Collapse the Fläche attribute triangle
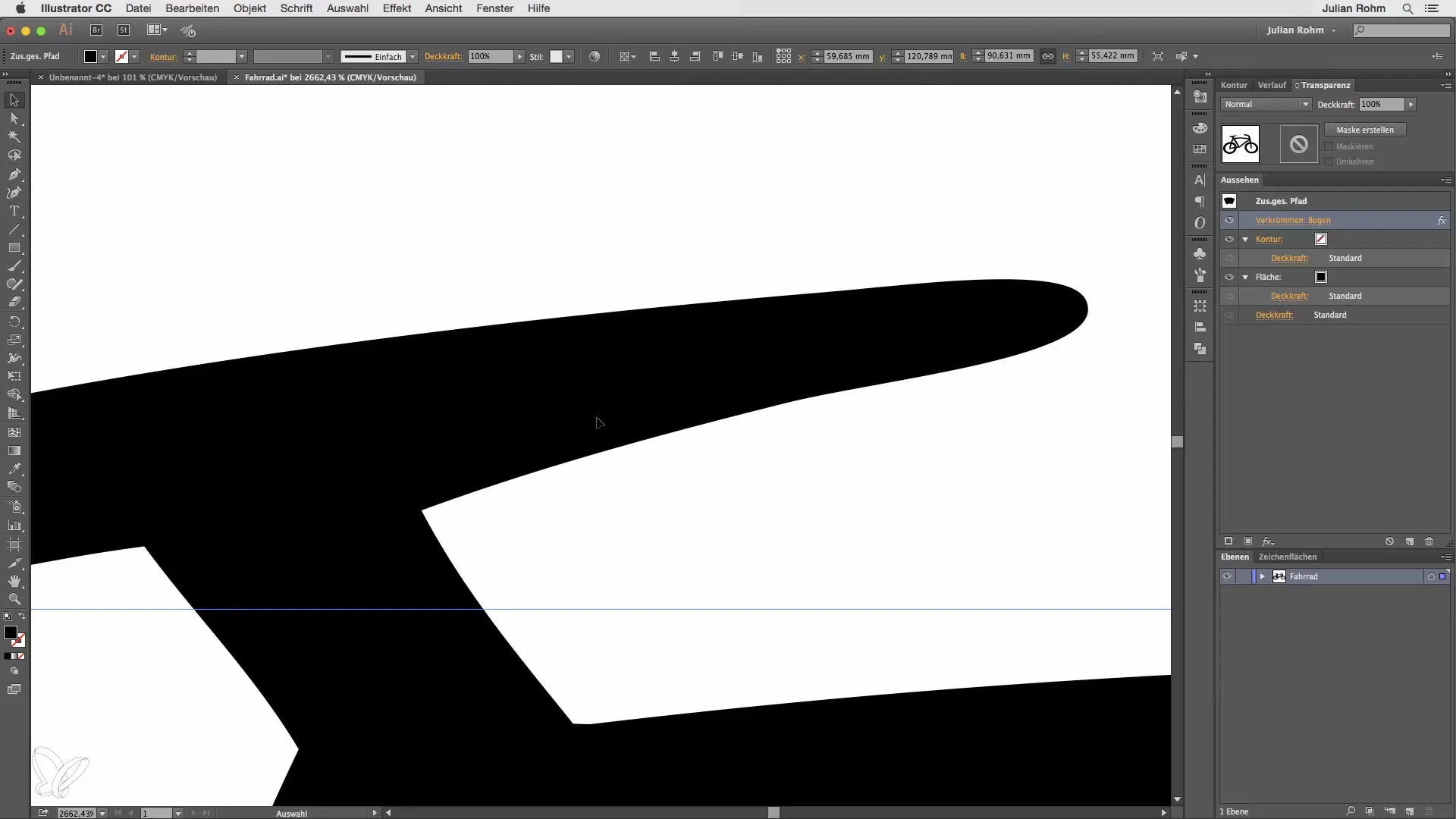Image resolution: width=1456 pixels, height=819 pixels. pyautogui.click(x=1245, y=277)
